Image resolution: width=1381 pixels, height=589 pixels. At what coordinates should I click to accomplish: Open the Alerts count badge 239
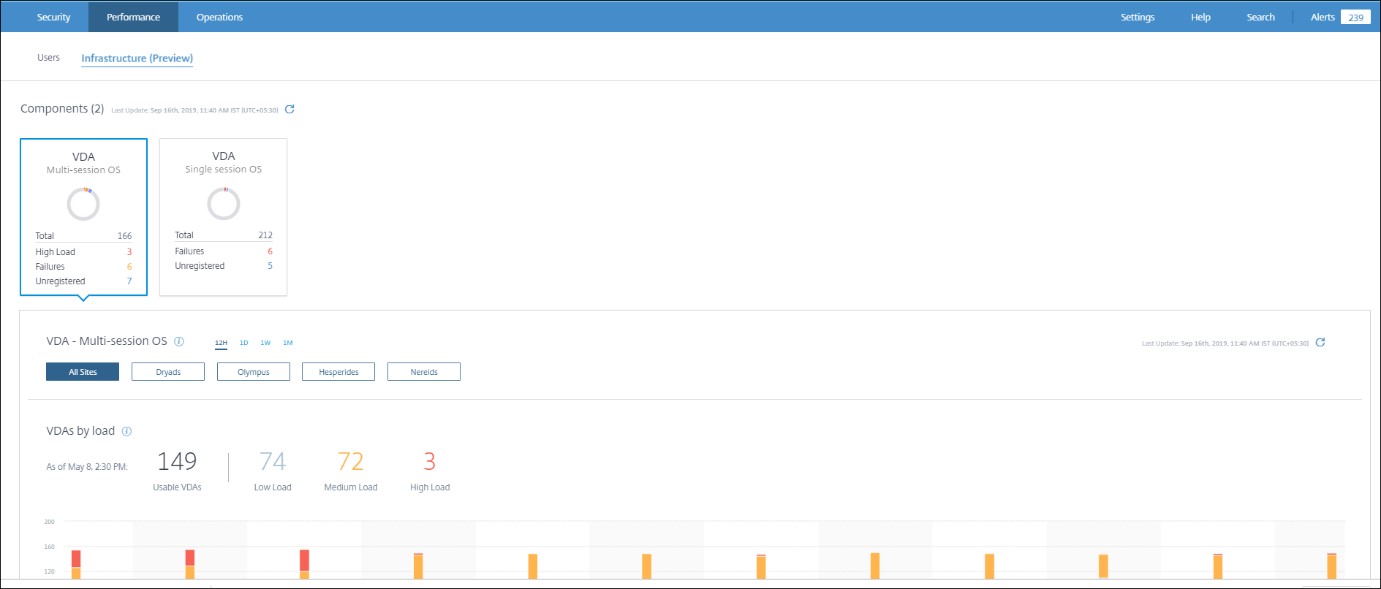(1354, 17)
